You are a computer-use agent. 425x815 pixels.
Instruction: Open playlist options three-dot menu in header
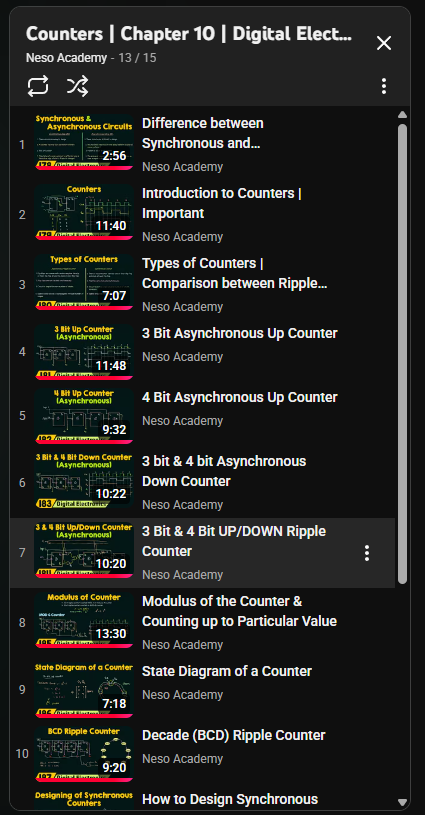pos(383,86)
